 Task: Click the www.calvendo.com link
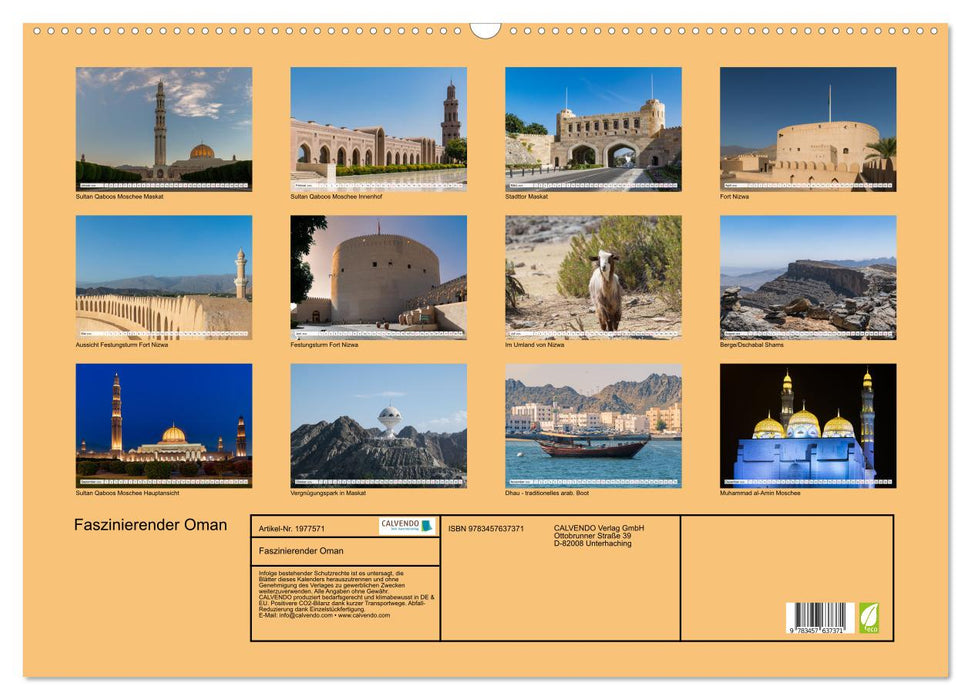coord(363,617)
